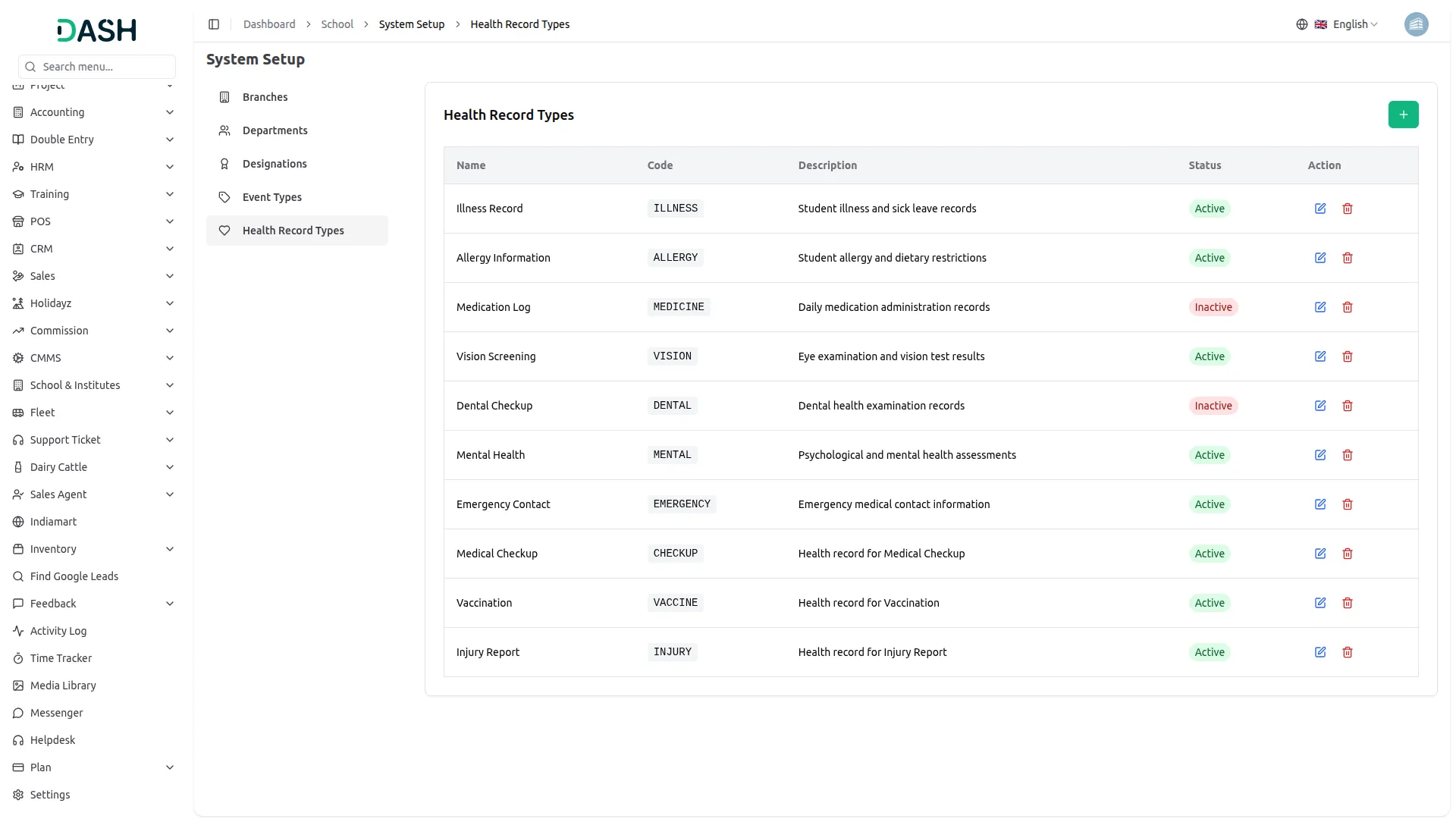
Task: Open the user avatar menu
Action: (x=1416, y=24)
